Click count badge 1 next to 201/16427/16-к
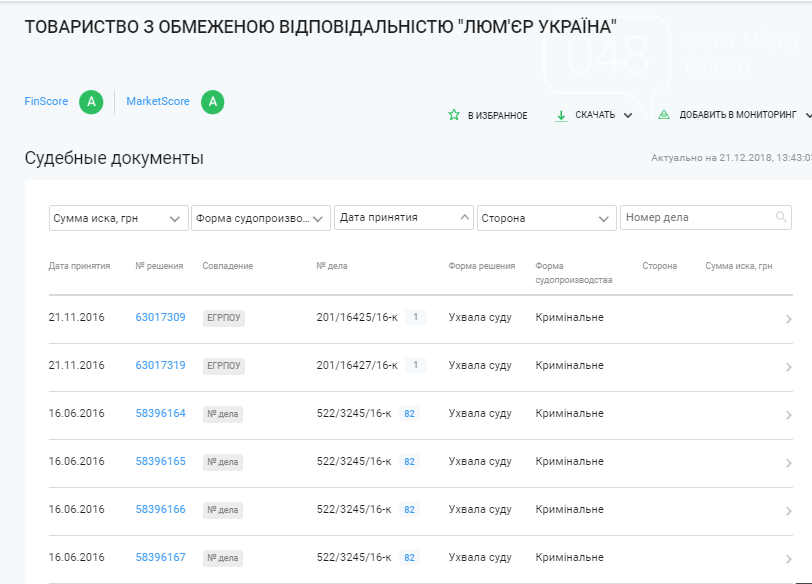 pyautogui.click(x=415, y=365)
